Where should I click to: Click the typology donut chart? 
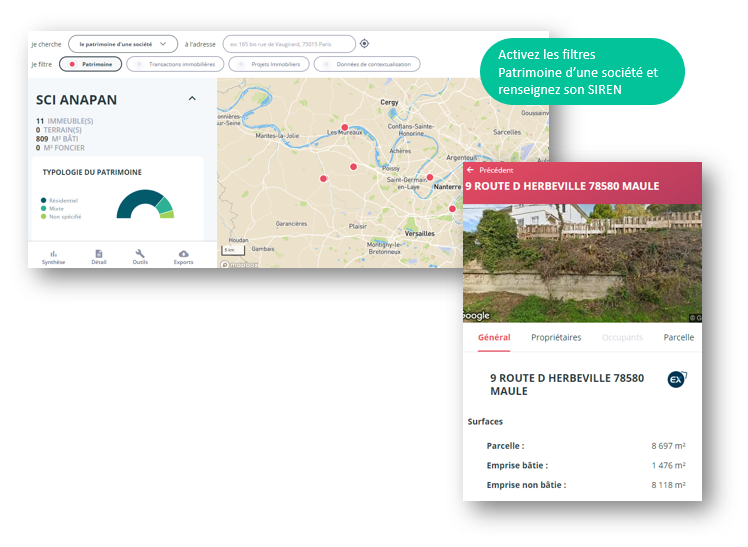tap(145, 204)
